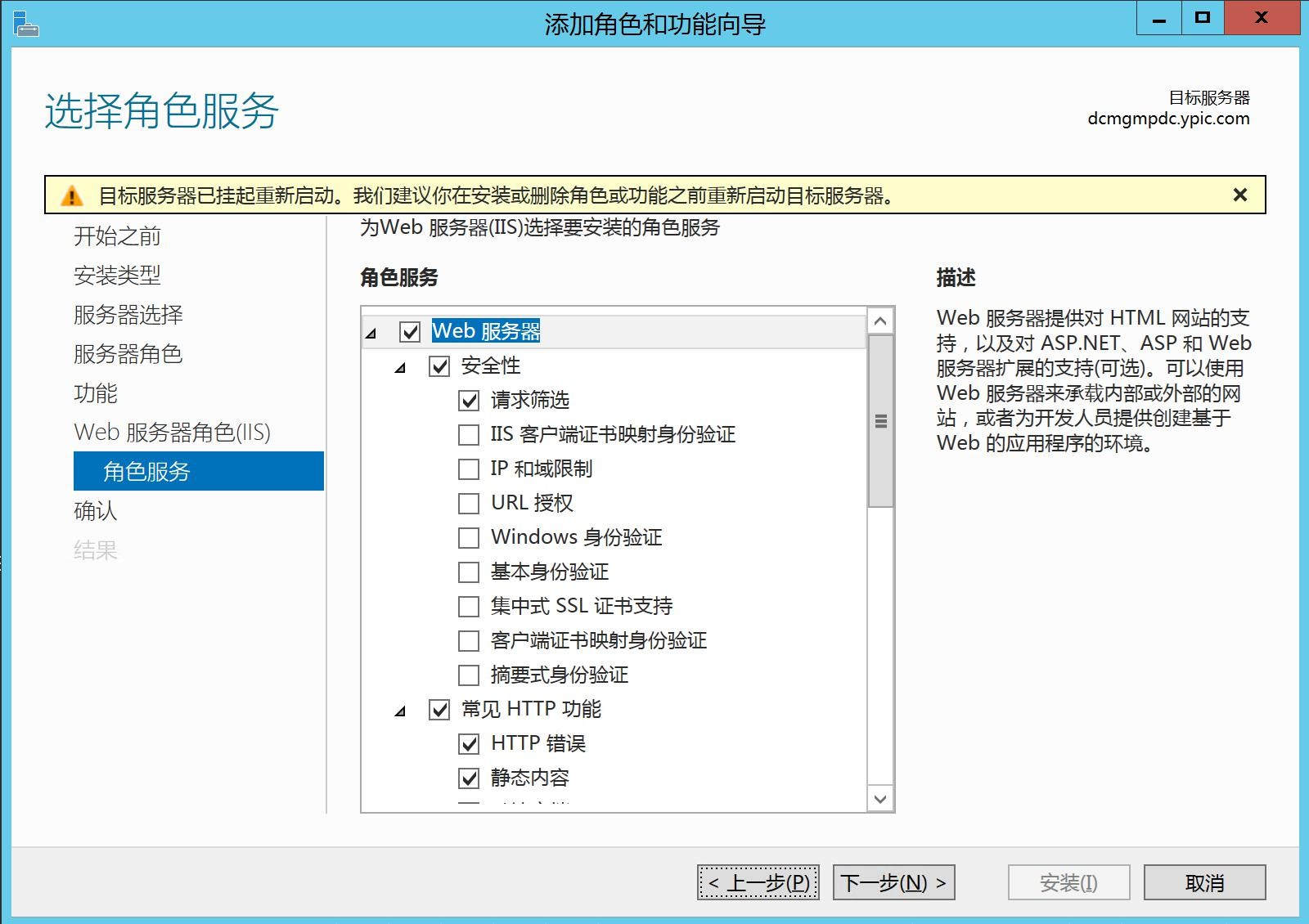Collapse the 安全性 tree node
Screen dimensions: 1309x924
(x=401, y=368)
